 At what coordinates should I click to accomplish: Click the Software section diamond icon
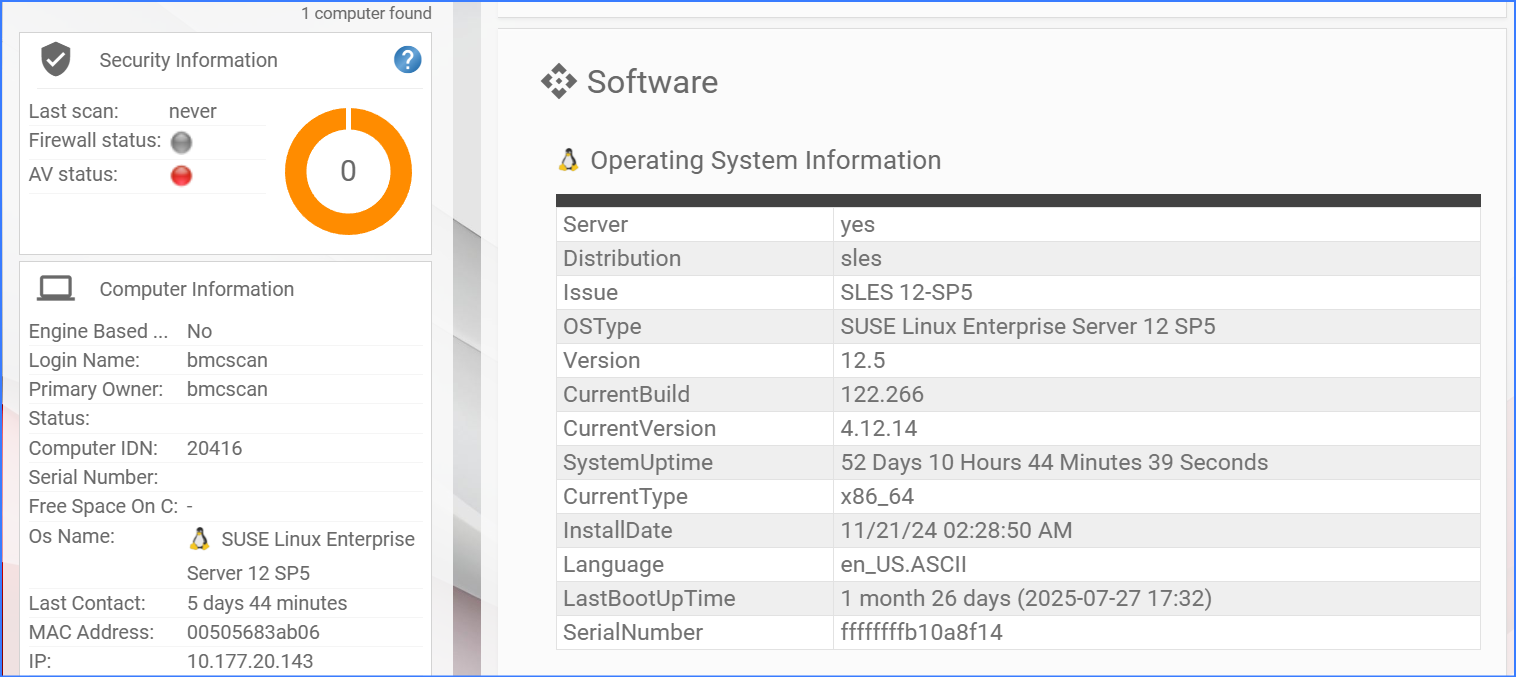tap(558, 81)
